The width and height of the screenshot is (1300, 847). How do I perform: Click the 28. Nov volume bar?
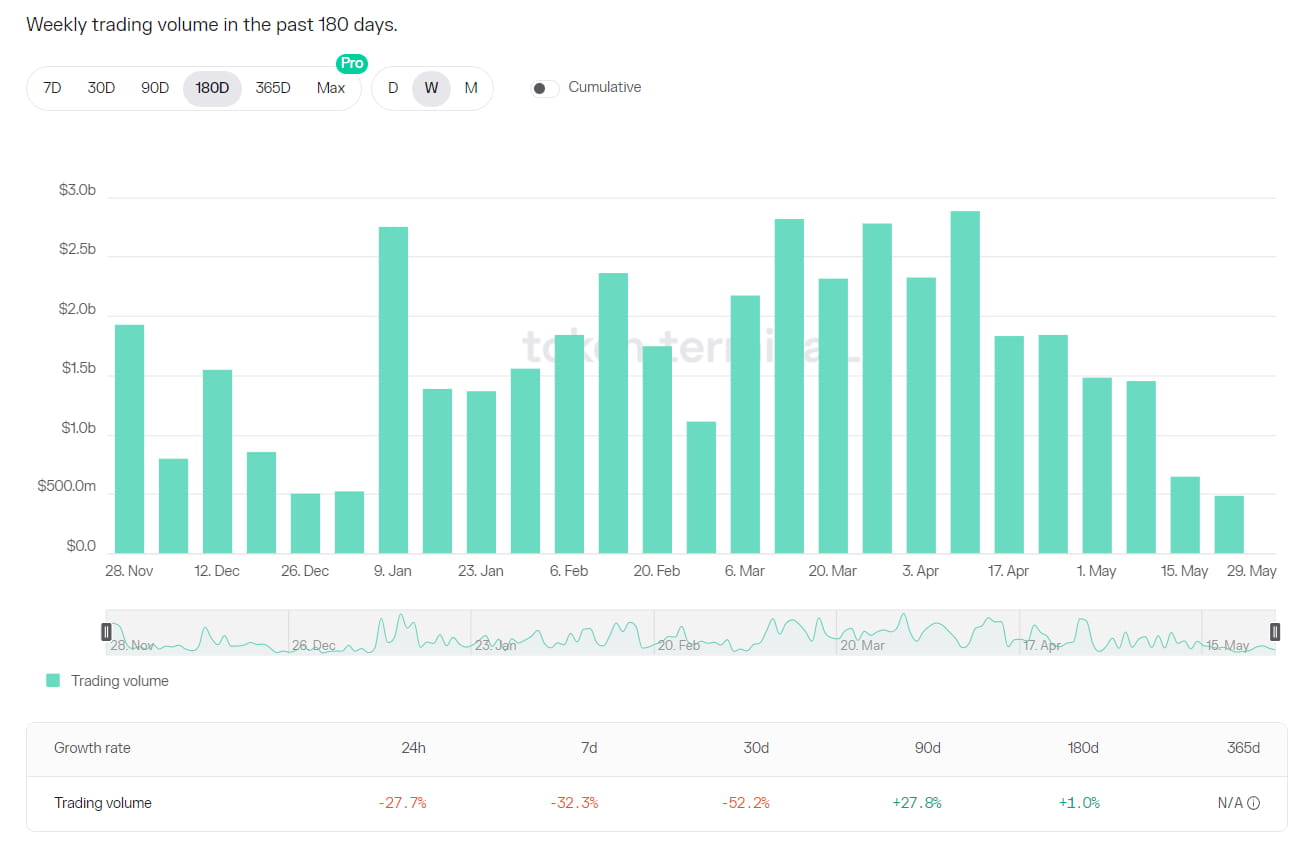(129, 439)
